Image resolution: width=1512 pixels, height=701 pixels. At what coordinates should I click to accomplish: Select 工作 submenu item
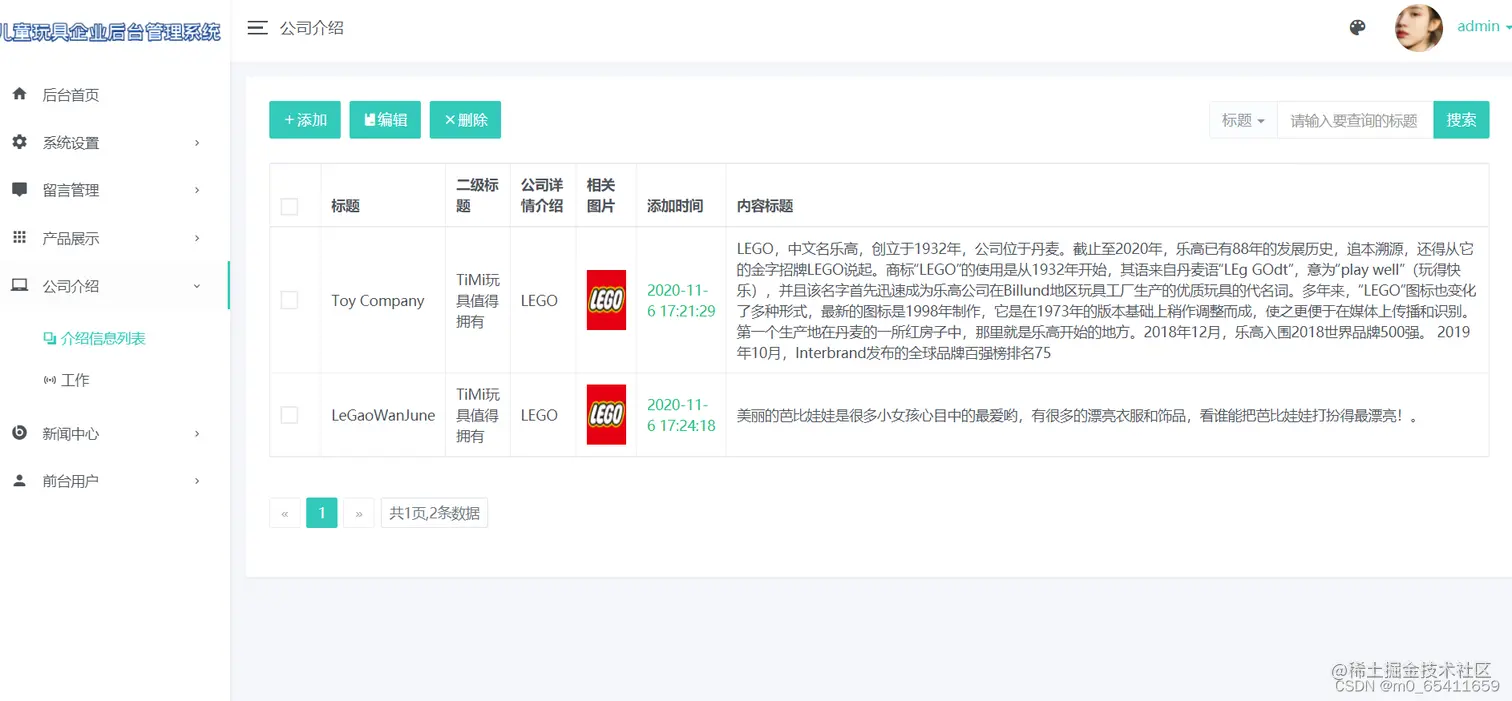[75, 380]
